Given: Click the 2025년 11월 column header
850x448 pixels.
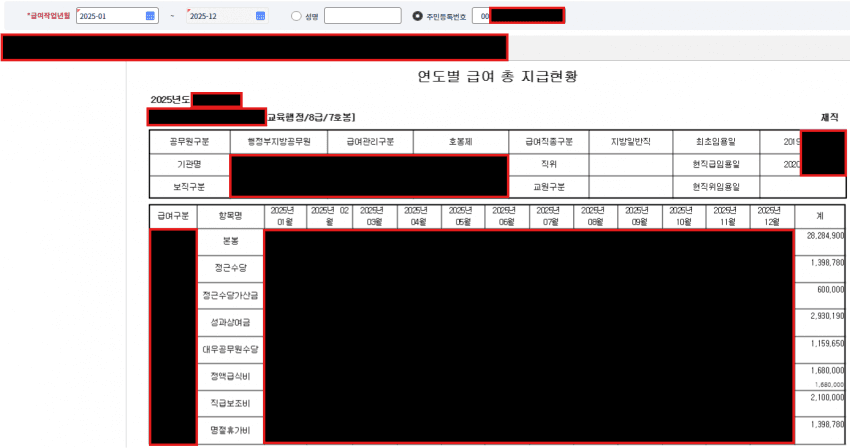Looking at the screenshot, I should tap(727, 216).
